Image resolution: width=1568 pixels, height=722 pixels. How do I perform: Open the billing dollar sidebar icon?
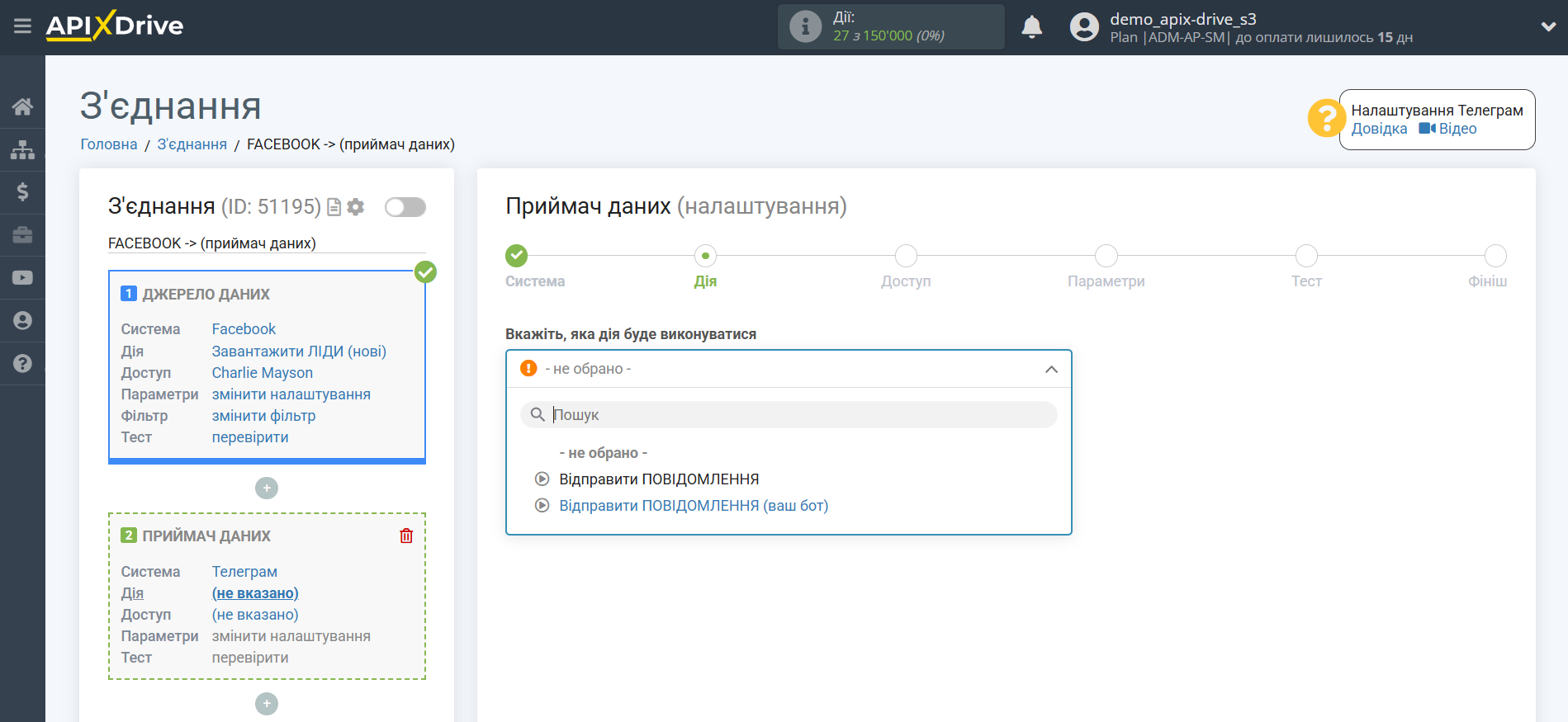(x=22, y=192)
